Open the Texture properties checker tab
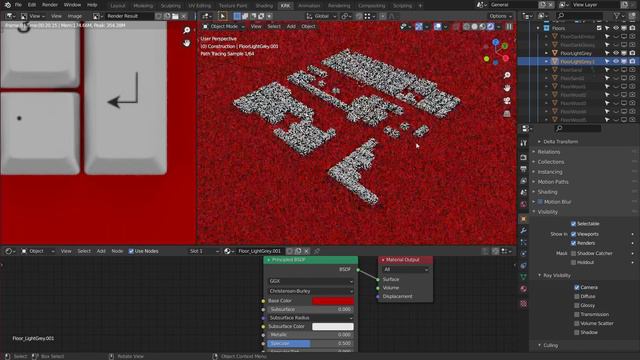The height and width of the screenshot is (360, 640). pos(524,304)
